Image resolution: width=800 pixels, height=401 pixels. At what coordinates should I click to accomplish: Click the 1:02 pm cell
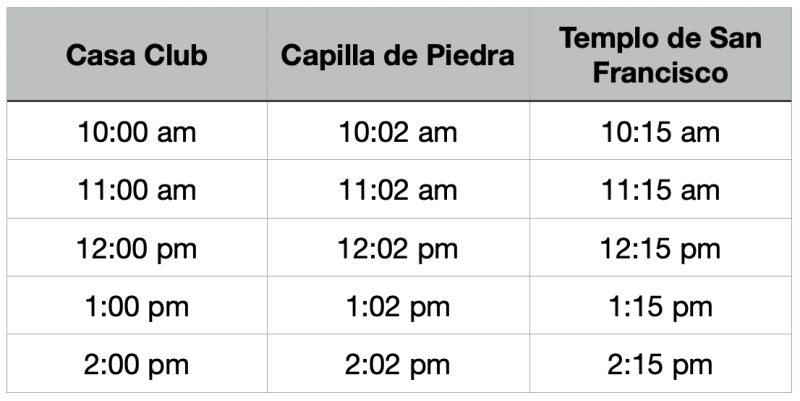coord(397,306)
